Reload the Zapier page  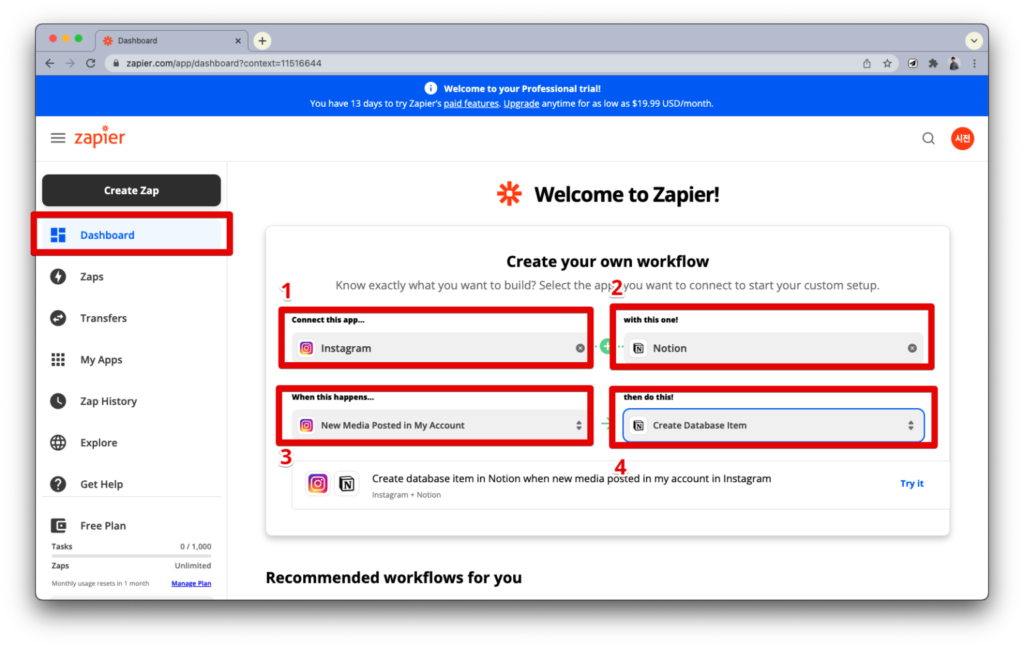[91, 63]
